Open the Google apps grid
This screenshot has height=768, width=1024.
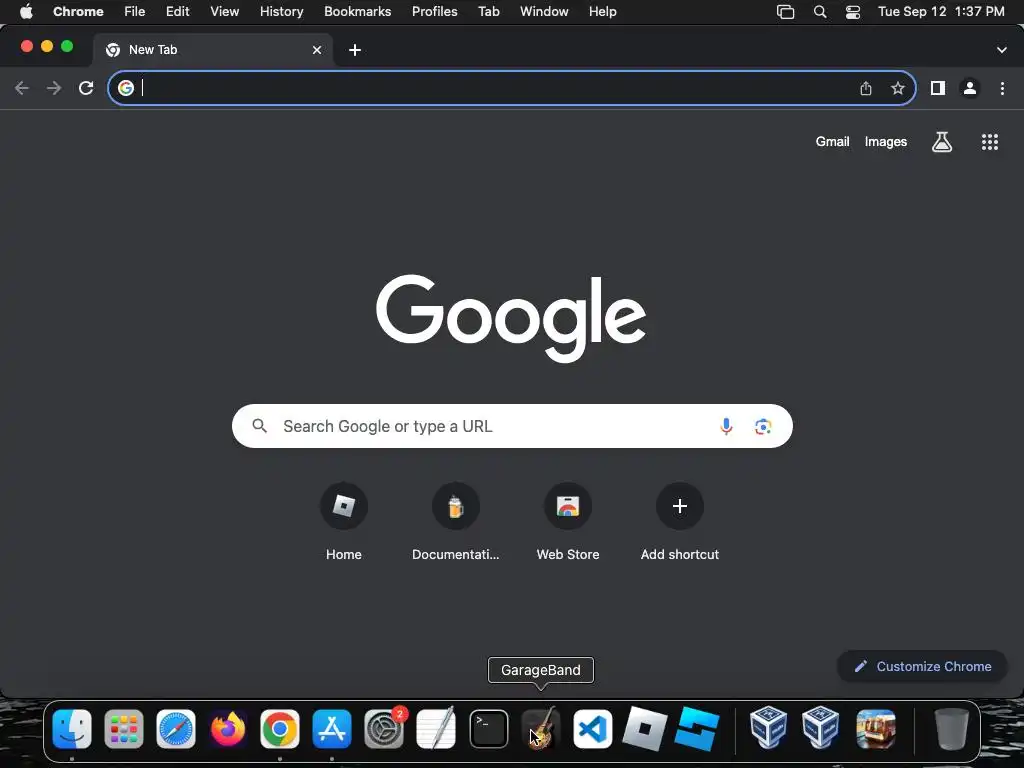[x=990, y=142]
